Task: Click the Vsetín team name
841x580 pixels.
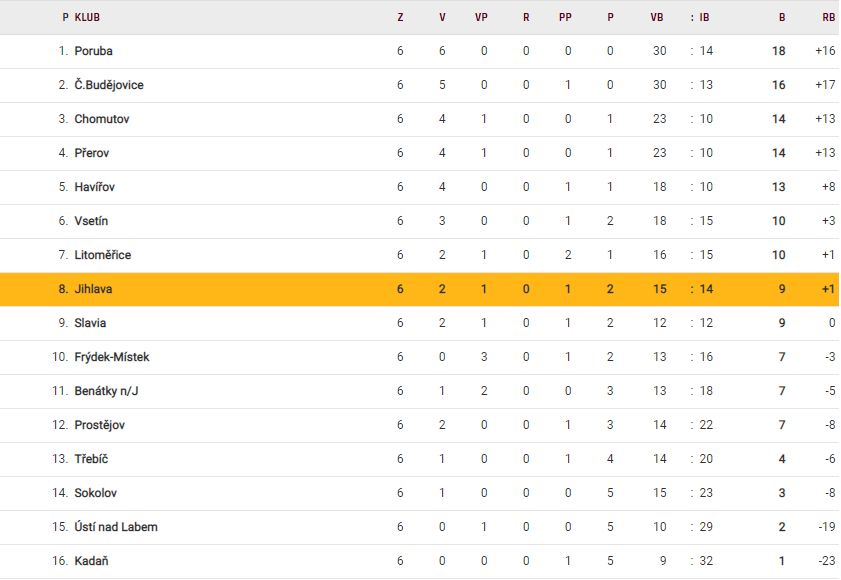Action: [x=91, y=221]
